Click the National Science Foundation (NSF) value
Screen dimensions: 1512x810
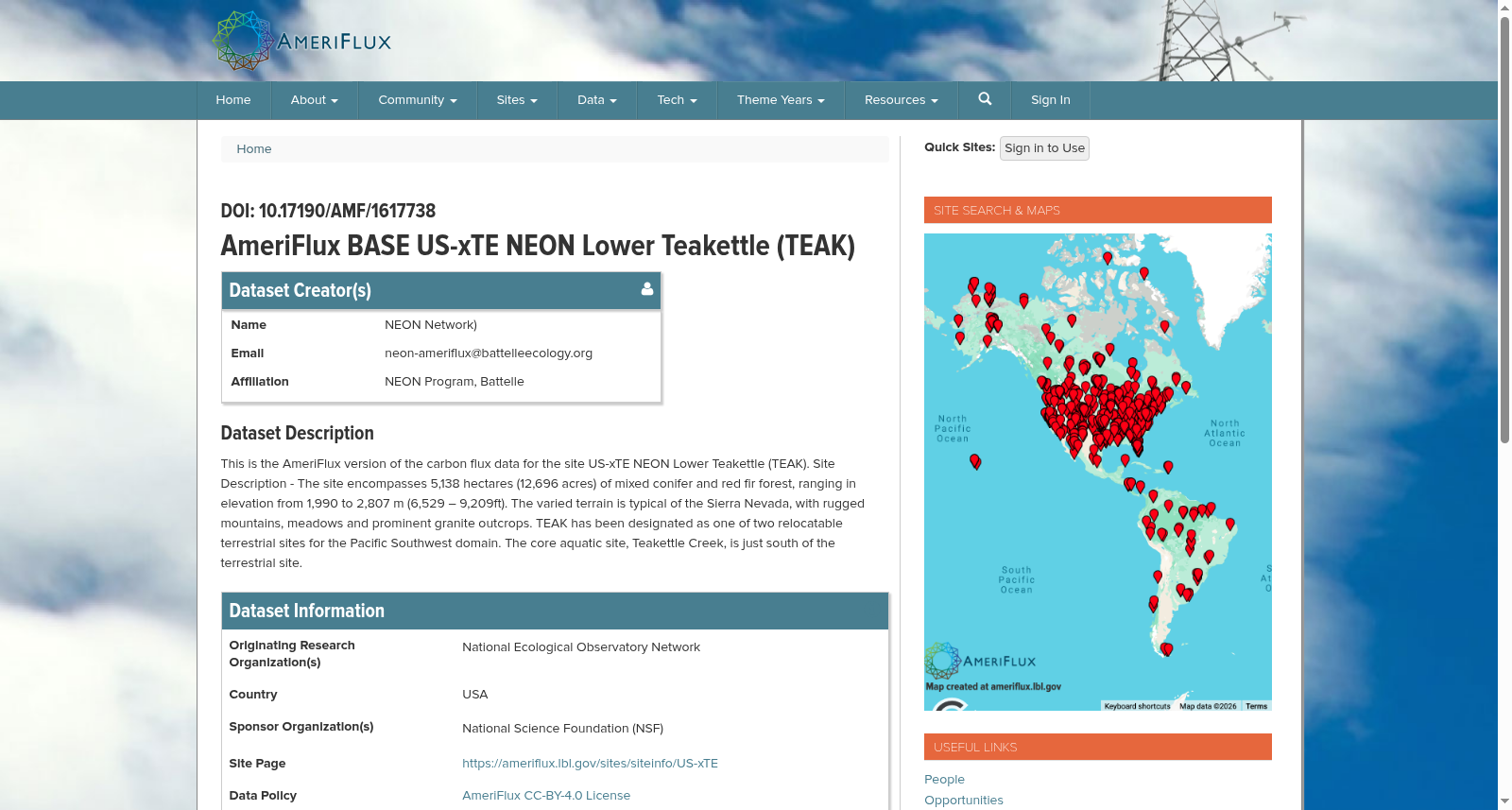pos(562,729)
